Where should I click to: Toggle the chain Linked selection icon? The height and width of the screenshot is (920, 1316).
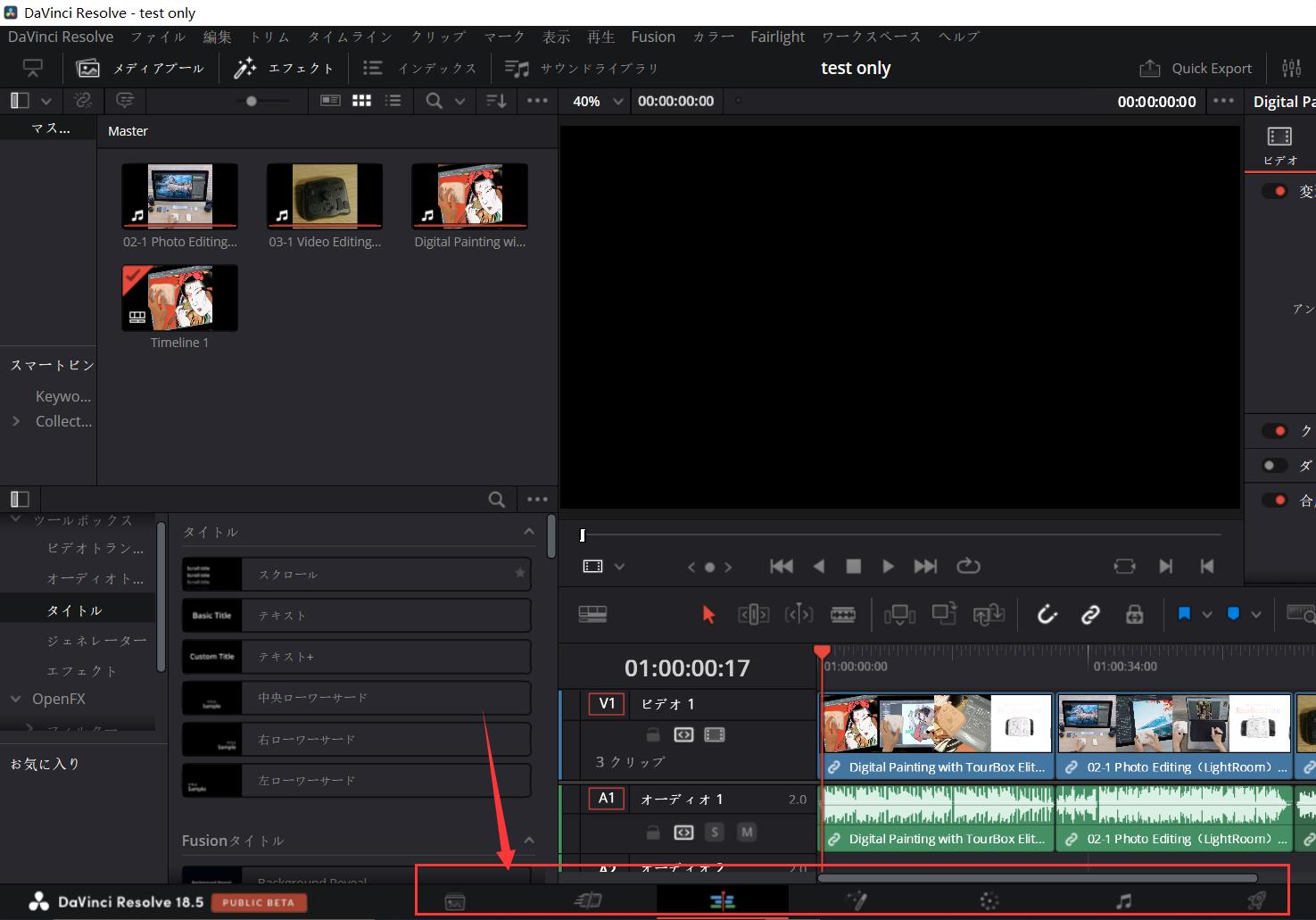(x=1090, y=614)
